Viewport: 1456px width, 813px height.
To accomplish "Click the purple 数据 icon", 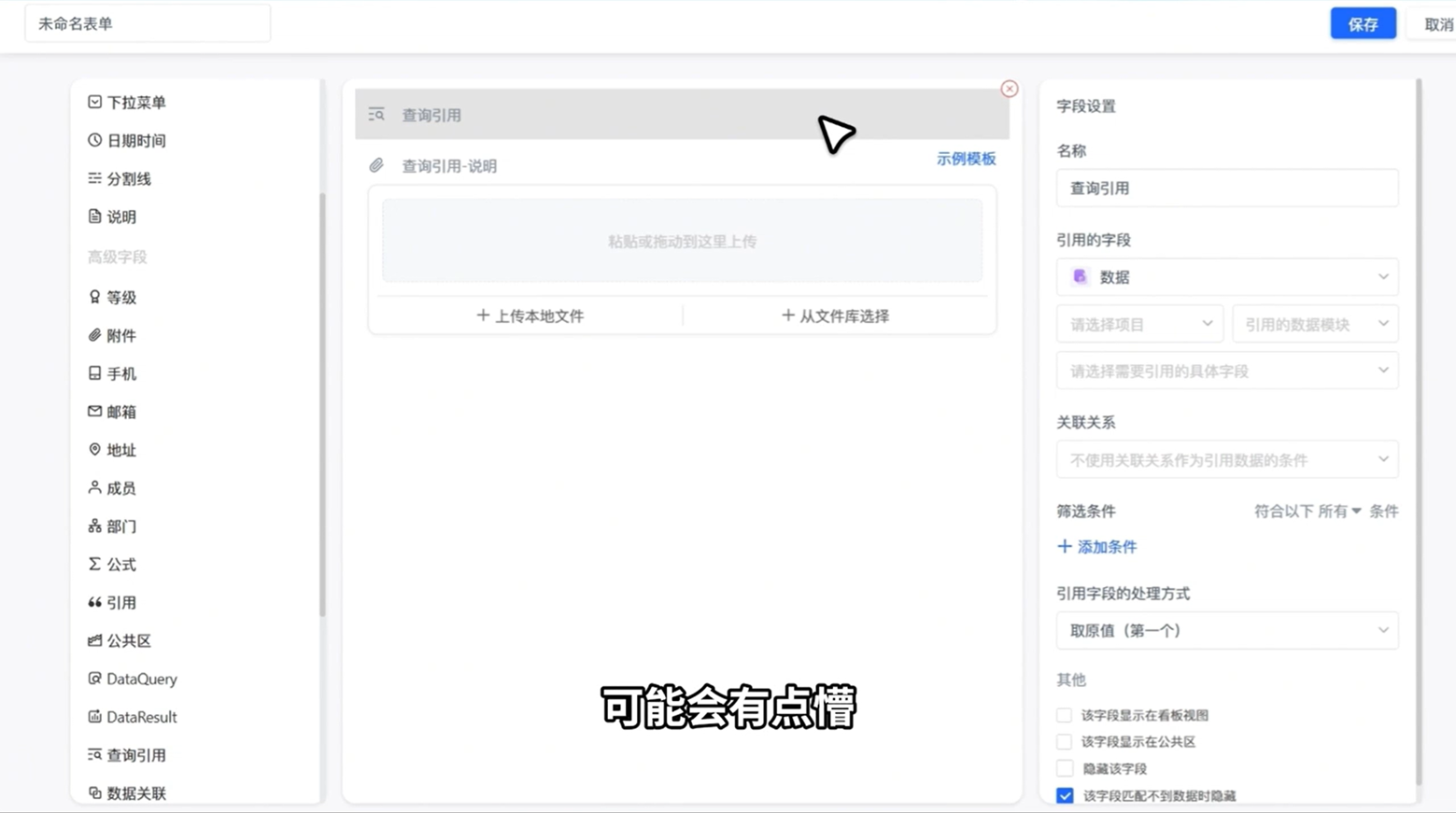I will 1081,277.
